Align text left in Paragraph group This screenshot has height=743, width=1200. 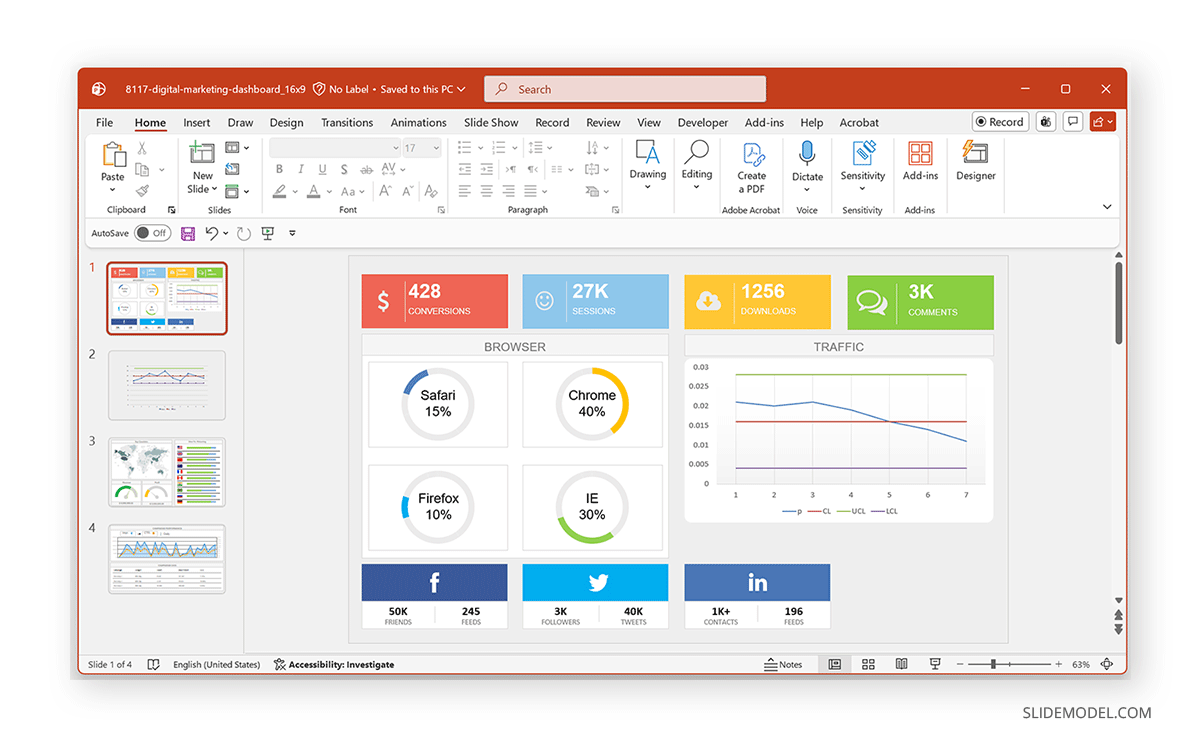coord(465,191)
